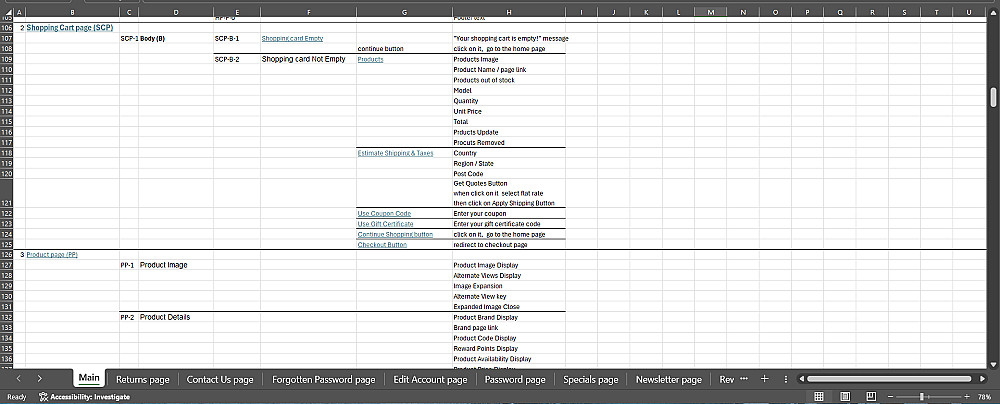The height and width of the screenshot is (404, 1000).
Task: Open the Main sheet tab
Action: point(89,378)
